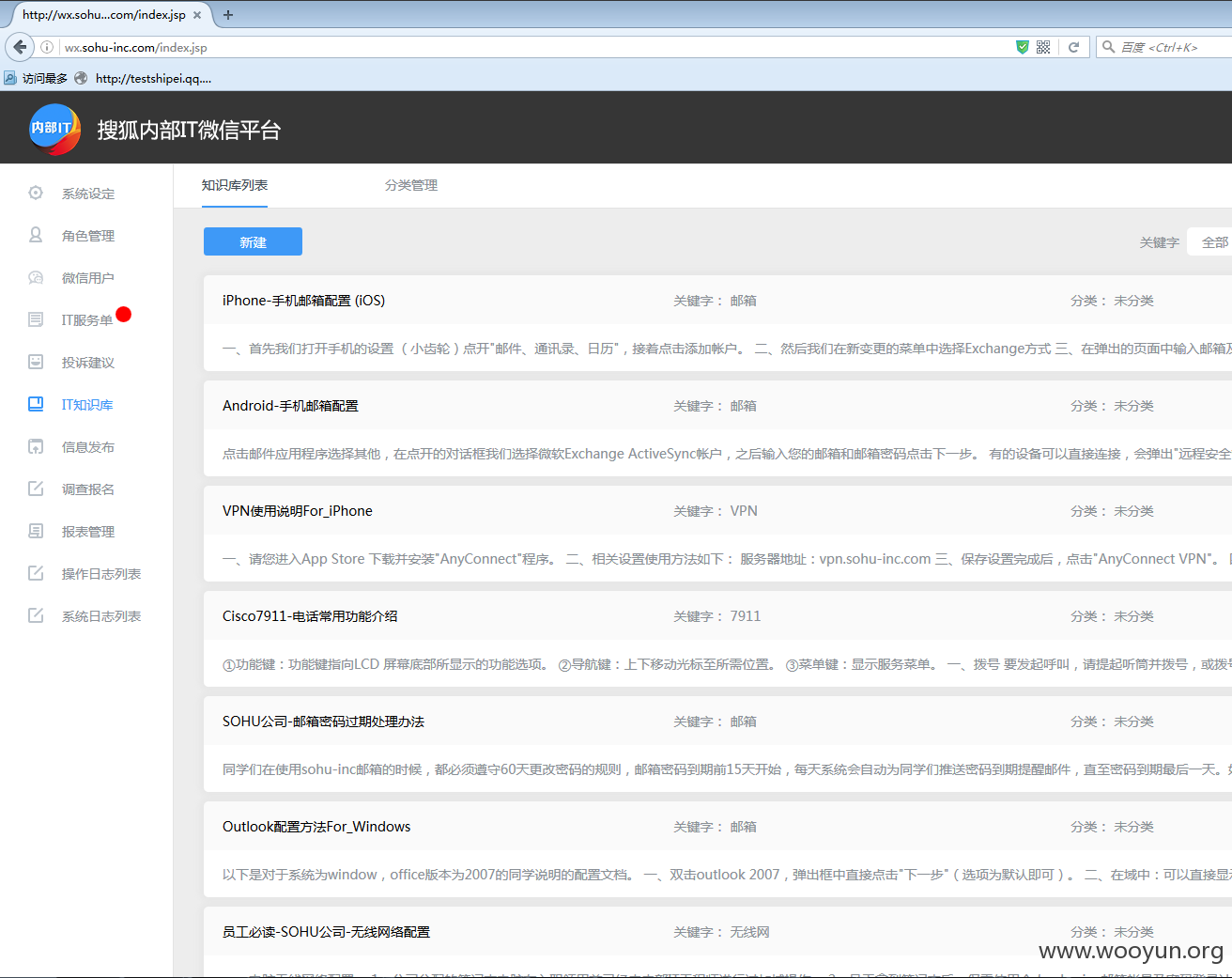Click the 调查报名 edit icon

[36, 489]
